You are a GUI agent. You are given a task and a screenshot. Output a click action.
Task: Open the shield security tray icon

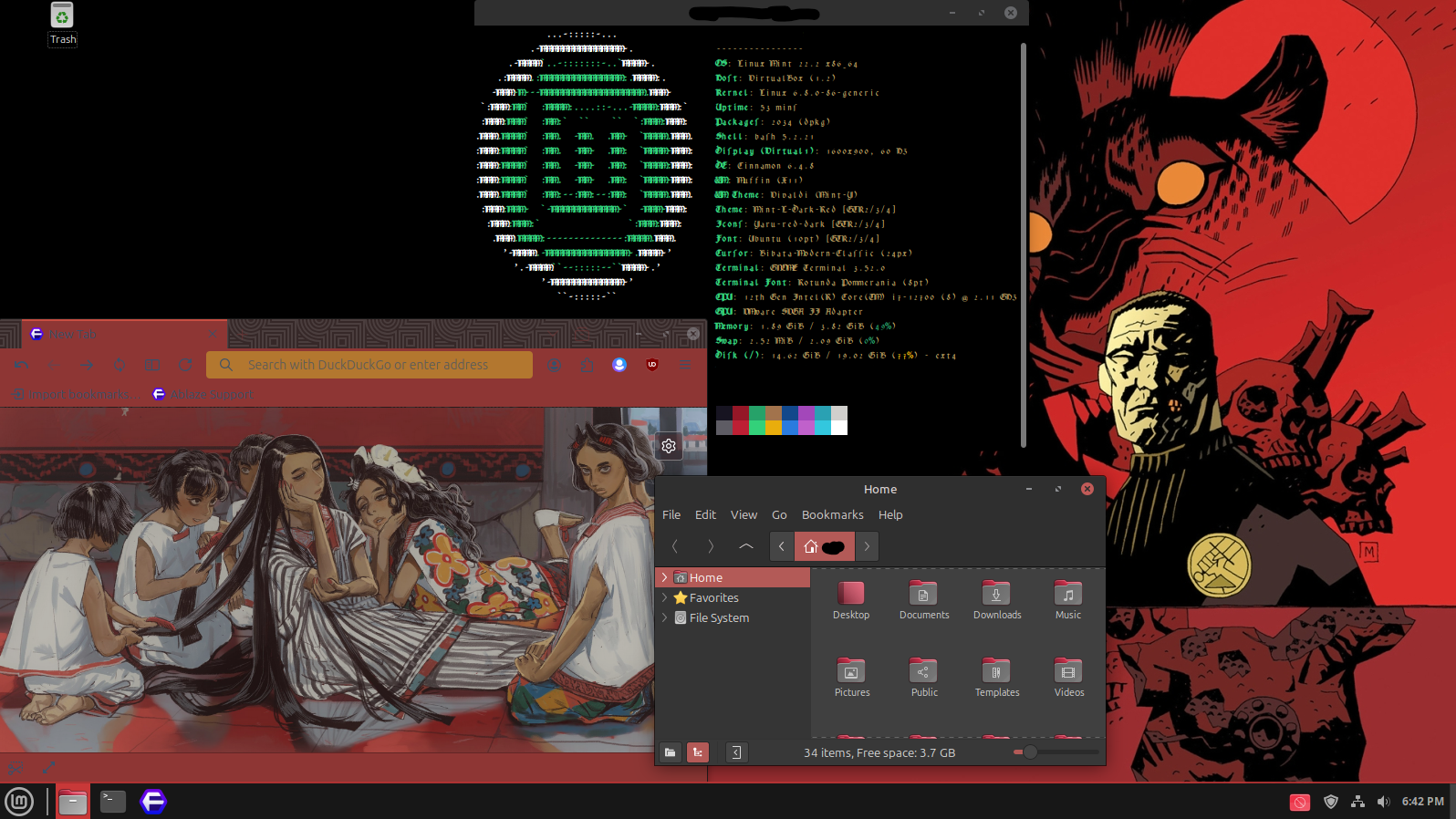(x=1331, y=802)
